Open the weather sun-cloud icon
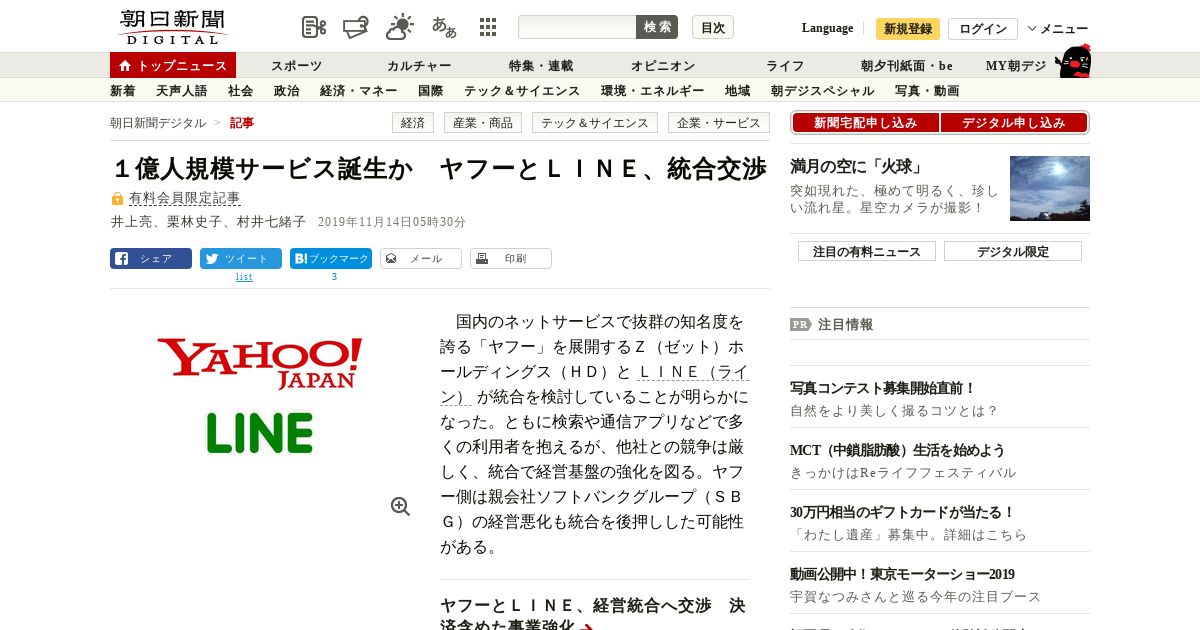Screen dimensions: 1200x630 [400, 27]
